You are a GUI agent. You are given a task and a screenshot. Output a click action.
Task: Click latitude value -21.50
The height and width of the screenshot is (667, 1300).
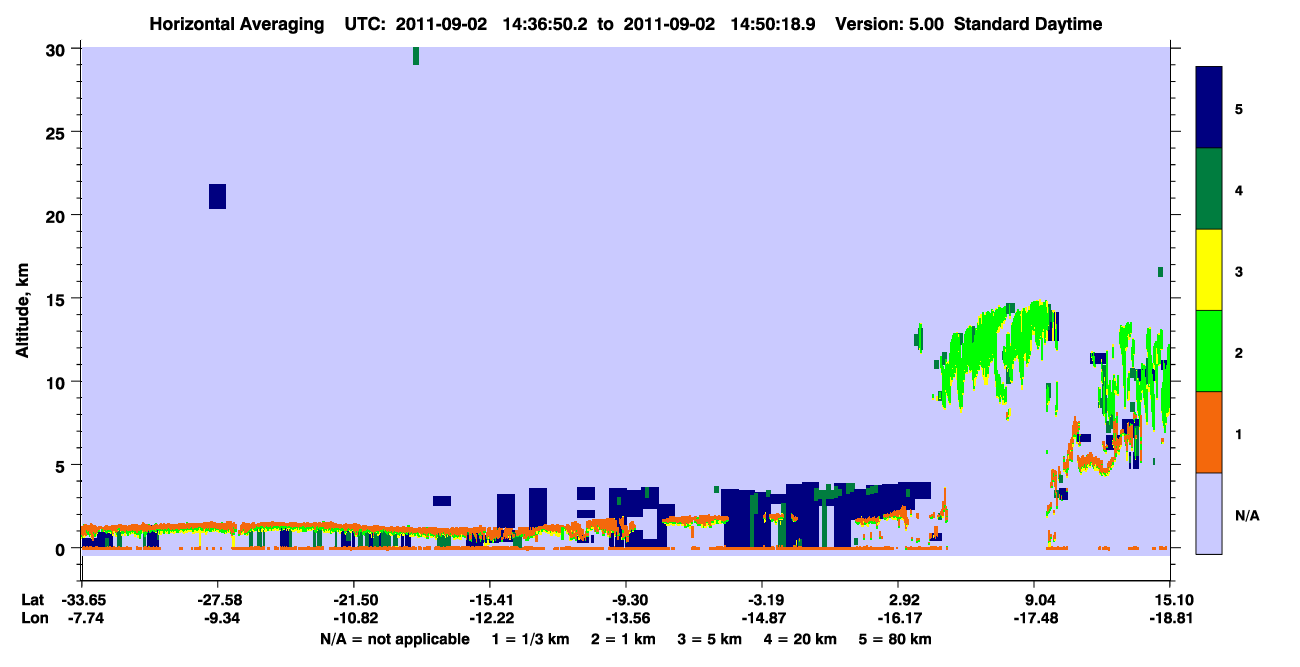coord(354,599)
